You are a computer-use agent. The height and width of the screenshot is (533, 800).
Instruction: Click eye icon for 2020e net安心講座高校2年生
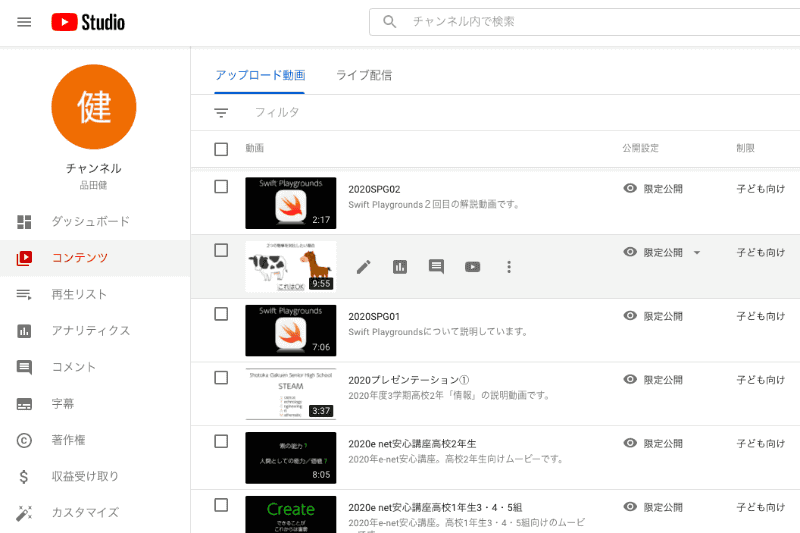tap(630, 443)
